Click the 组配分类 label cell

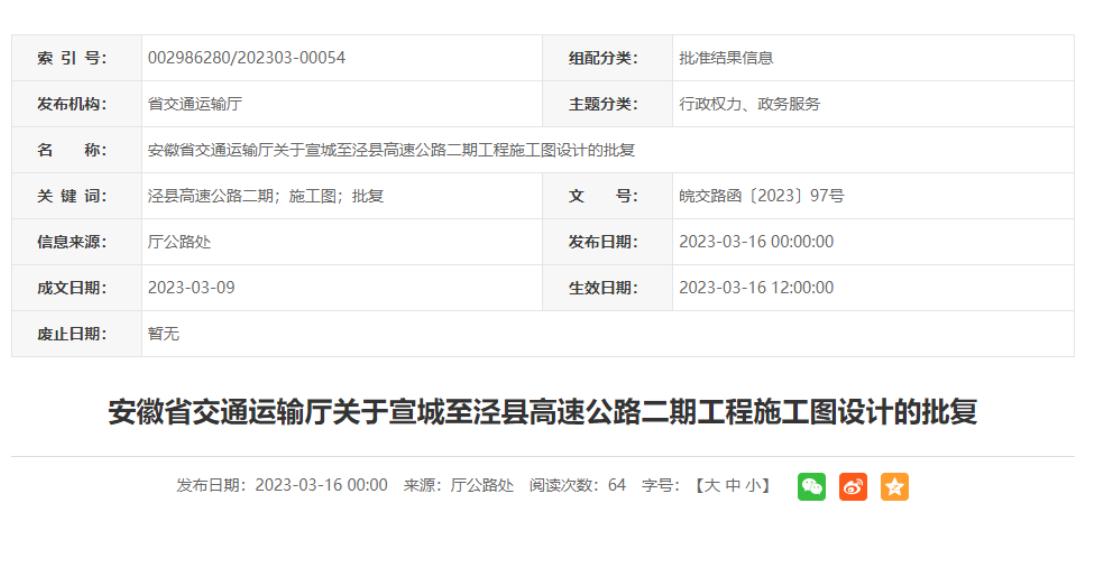point(608,58)
